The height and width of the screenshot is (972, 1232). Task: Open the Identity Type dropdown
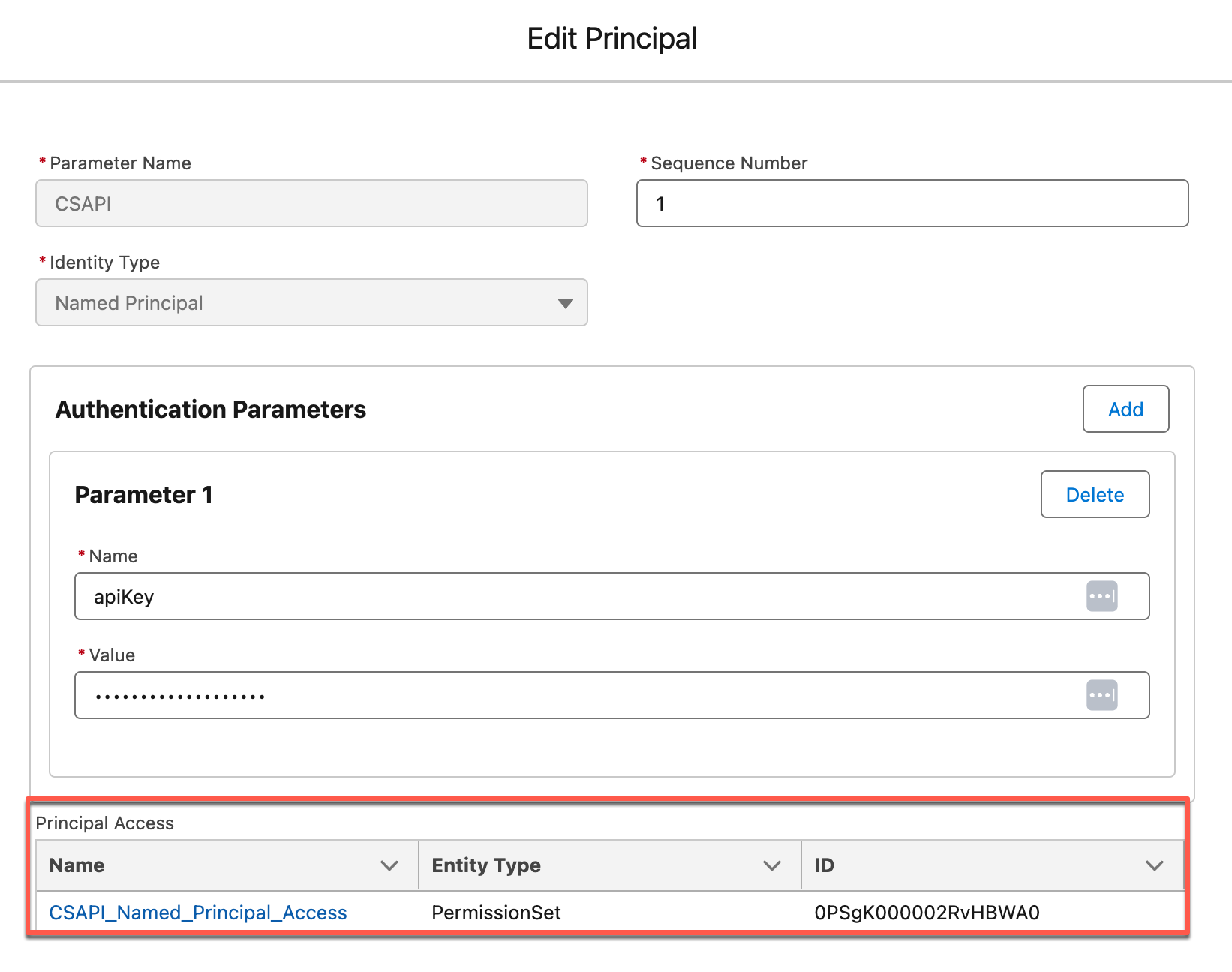pyautogui.click(x=311, y=302)
